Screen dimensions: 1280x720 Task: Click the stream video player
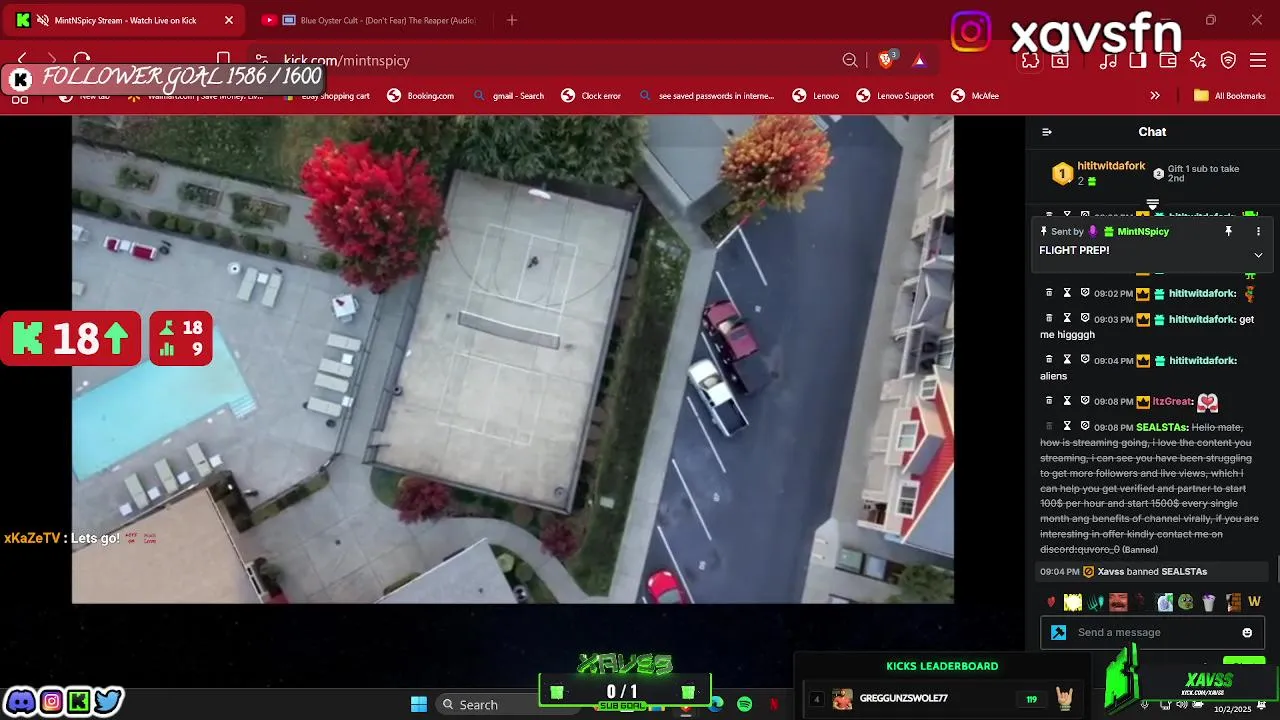(x=512, y=359)
